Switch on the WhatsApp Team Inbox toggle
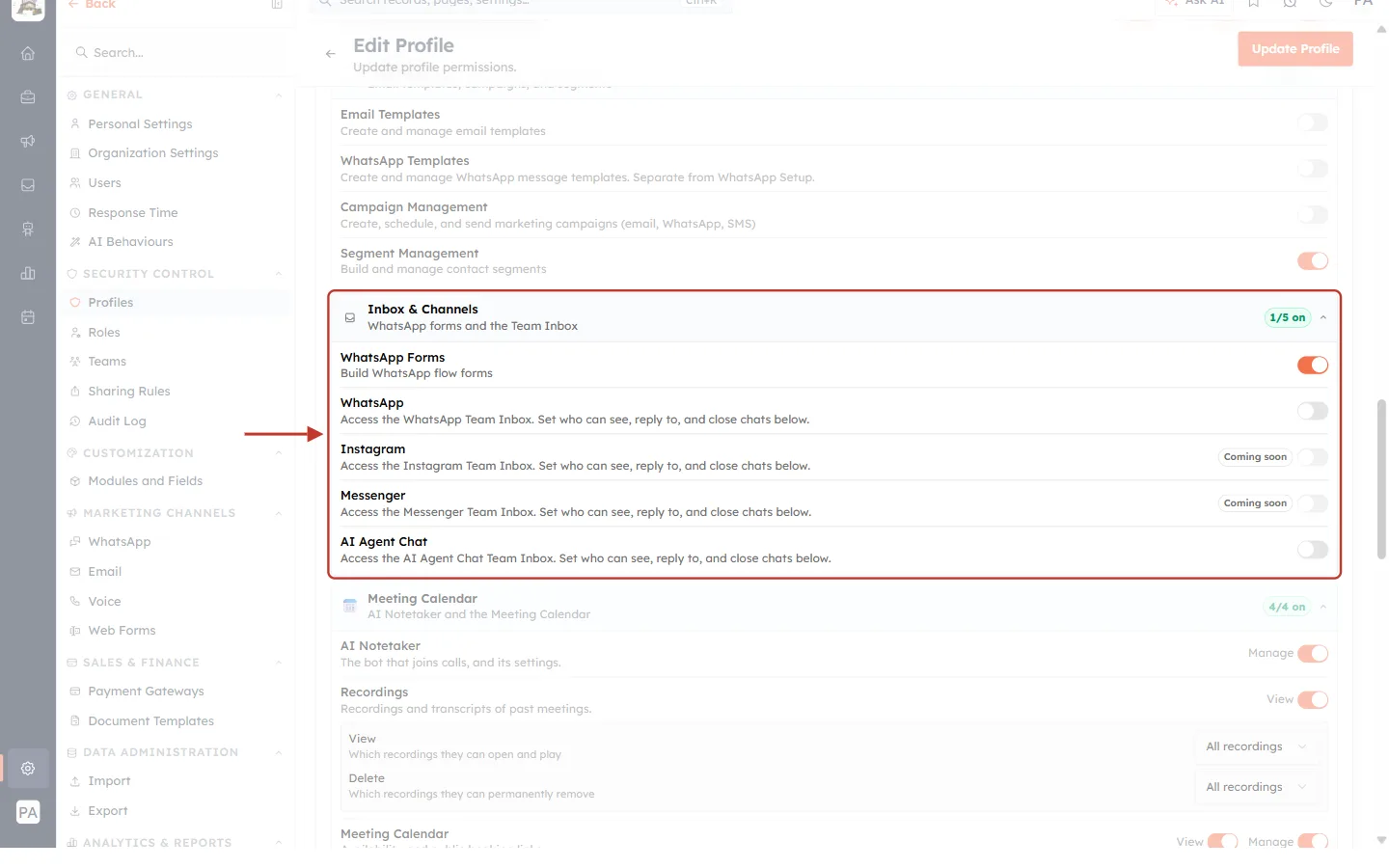The image size is (1389, 868). click(1313, 412)
